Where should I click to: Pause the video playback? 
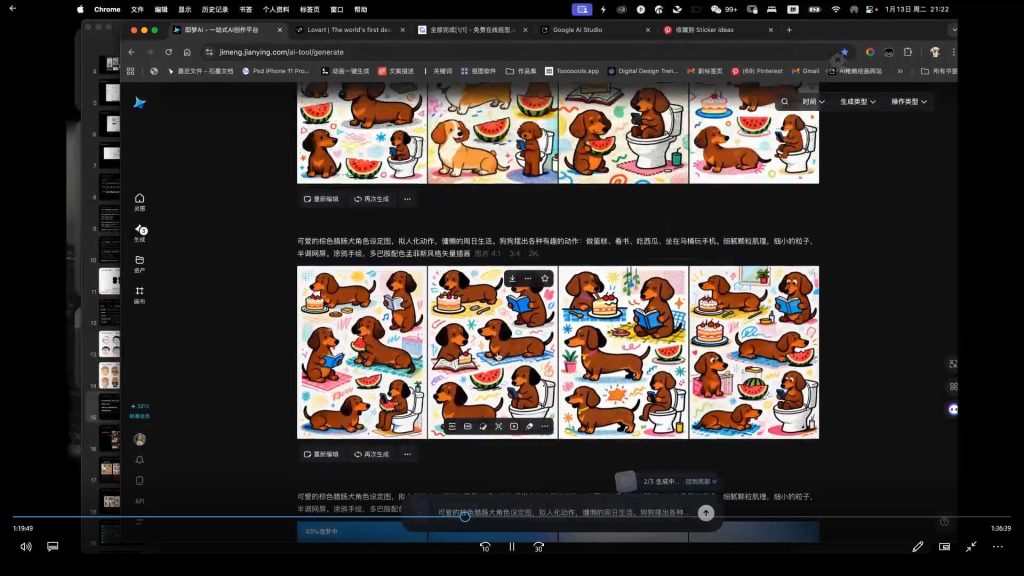click(512, 547)
